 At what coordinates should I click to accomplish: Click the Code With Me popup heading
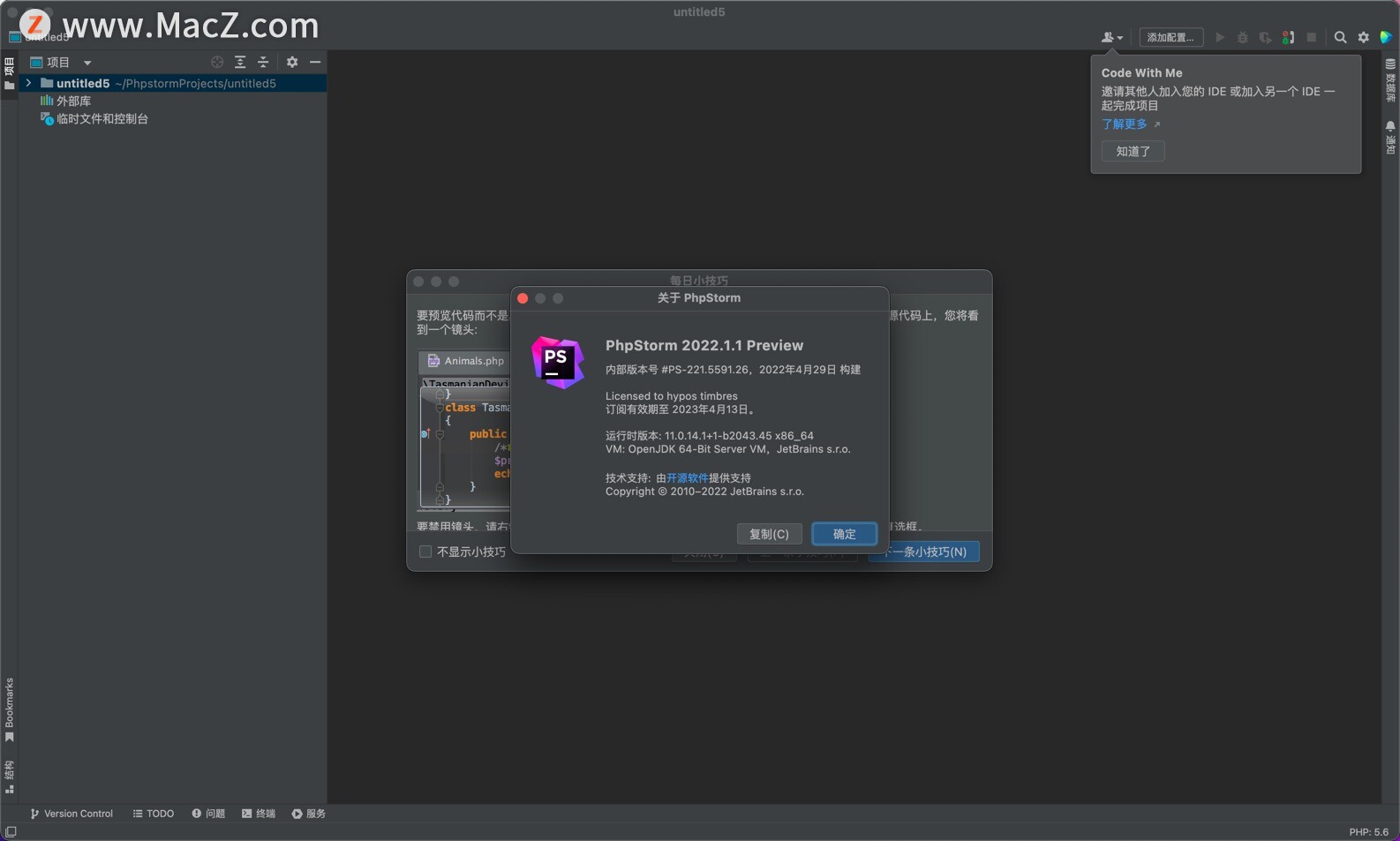point(1141,73)
